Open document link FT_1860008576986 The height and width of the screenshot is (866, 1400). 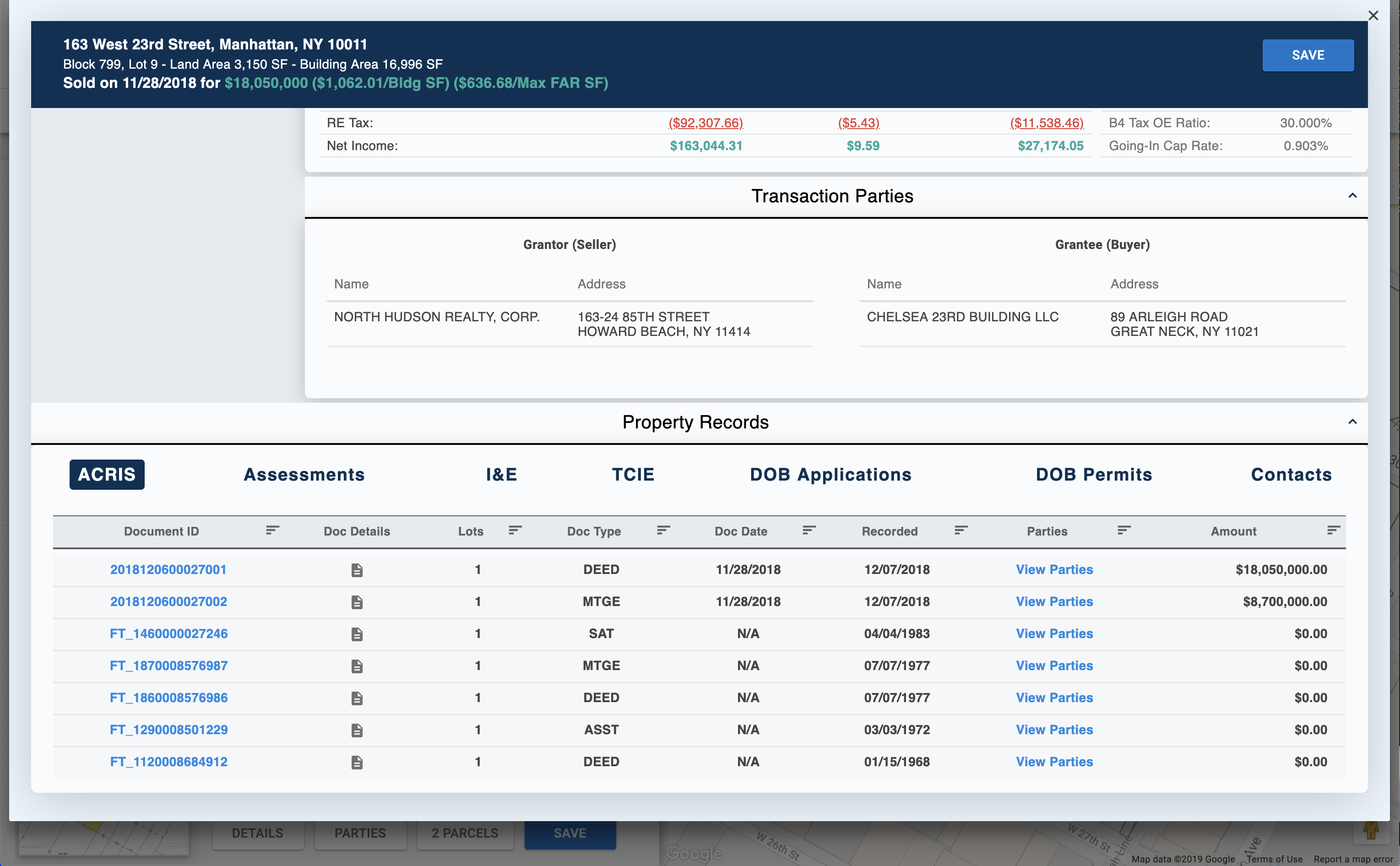coord(168,698)
